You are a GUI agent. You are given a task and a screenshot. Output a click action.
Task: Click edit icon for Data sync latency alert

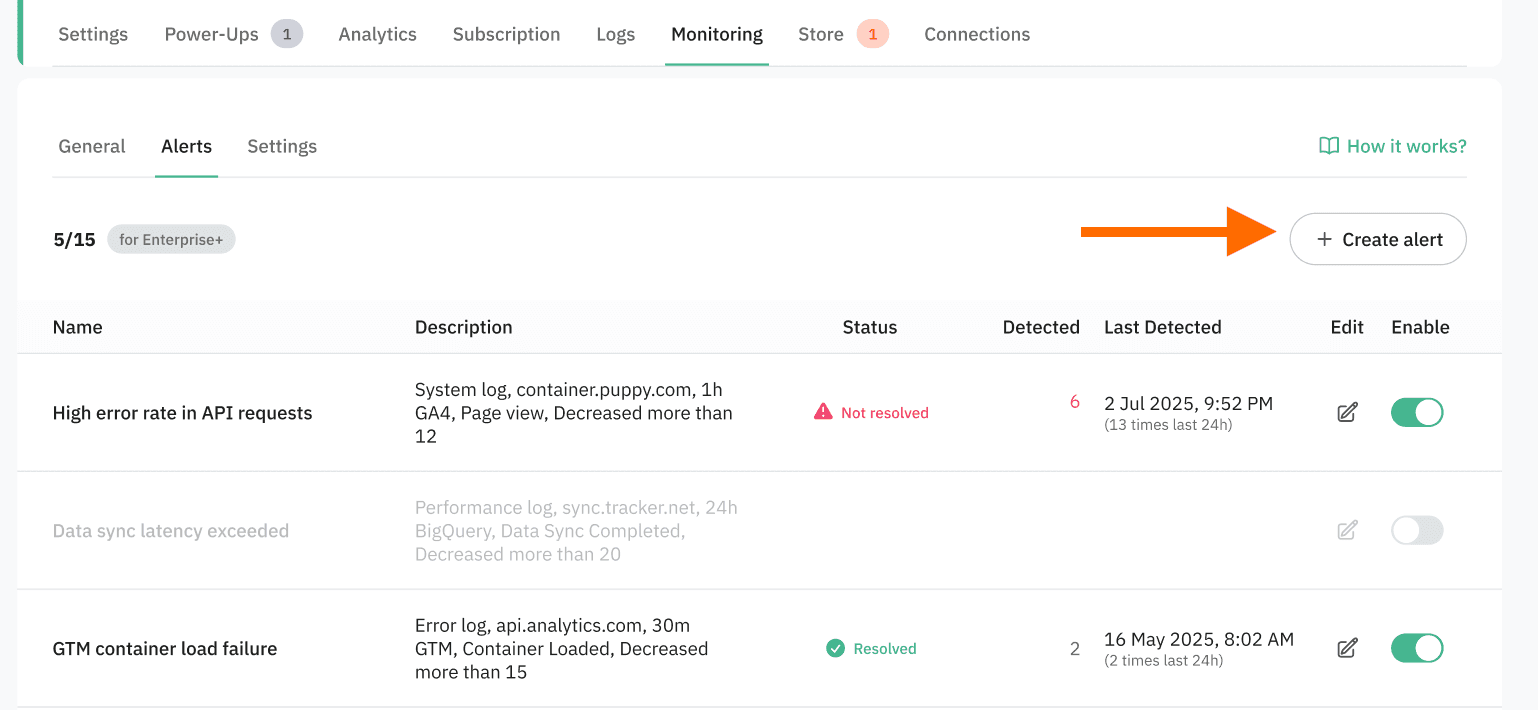tap(1347, 530)
